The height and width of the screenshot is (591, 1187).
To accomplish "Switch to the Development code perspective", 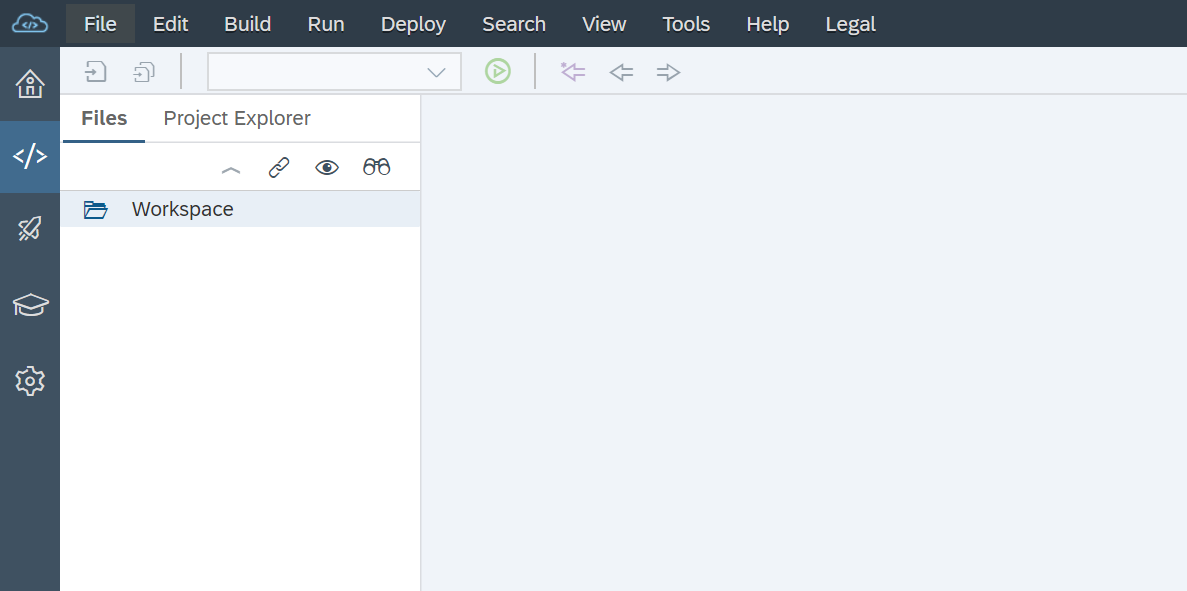I will pyautogui.click(x=30, y=157).
